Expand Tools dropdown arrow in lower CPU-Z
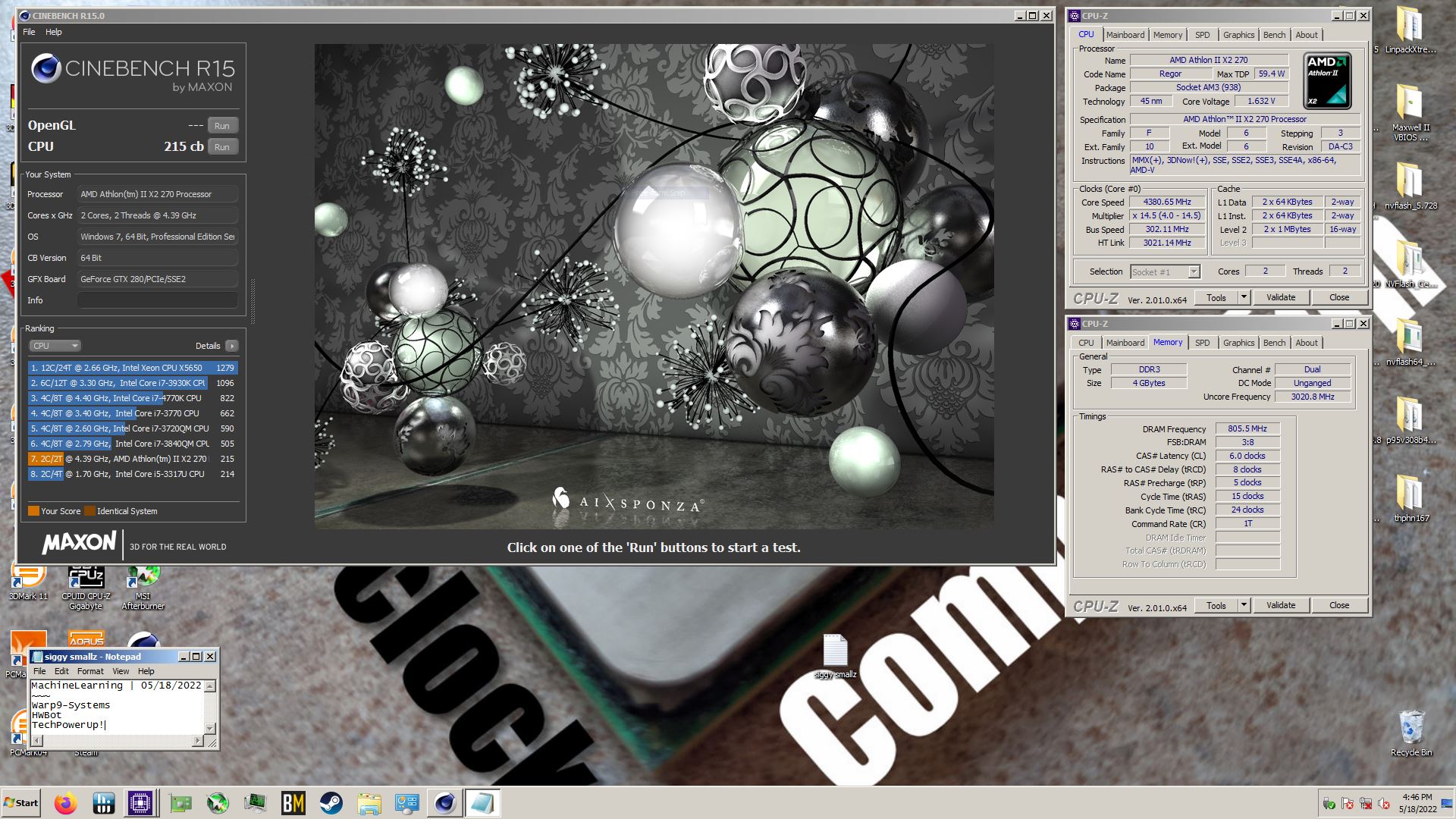 coord(1244,606)
